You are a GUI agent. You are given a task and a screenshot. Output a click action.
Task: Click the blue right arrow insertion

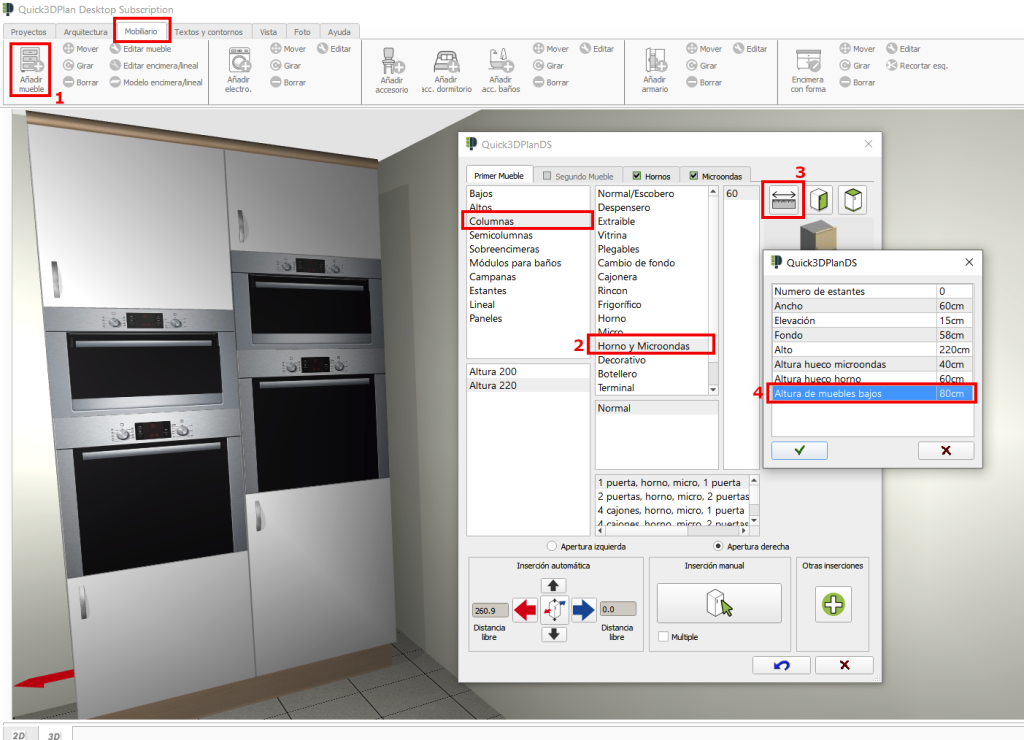click(584, 608)
